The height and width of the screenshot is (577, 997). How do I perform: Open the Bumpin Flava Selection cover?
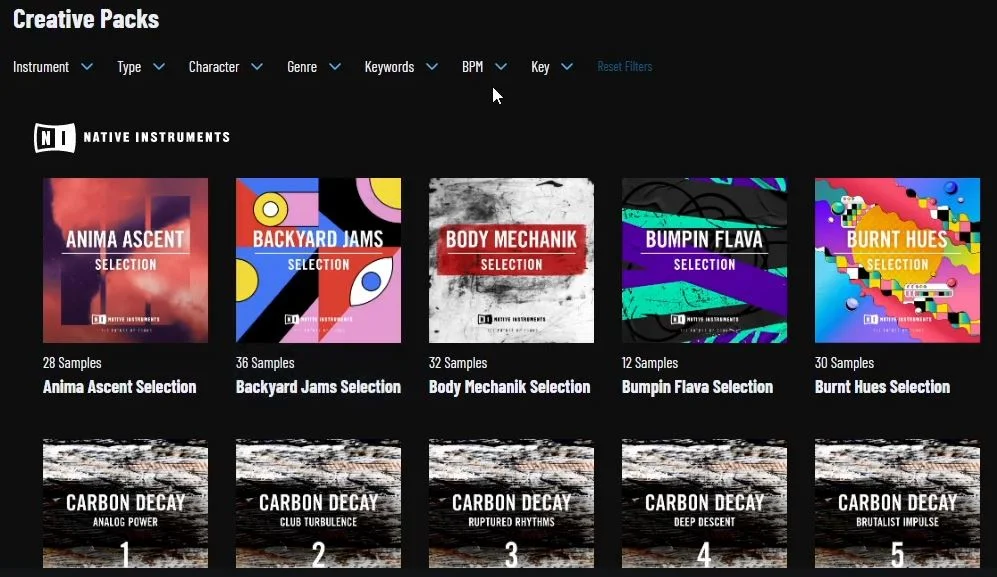coord(705,260)
